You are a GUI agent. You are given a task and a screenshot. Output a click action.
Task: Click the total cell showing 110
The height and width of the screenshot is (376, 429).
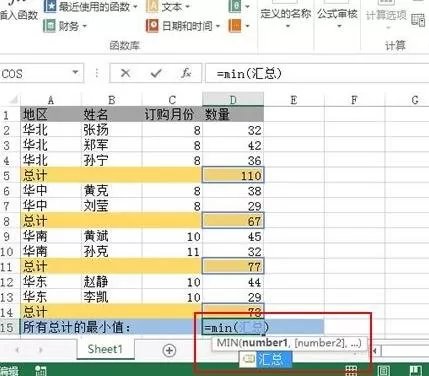(x=233, y=175)
